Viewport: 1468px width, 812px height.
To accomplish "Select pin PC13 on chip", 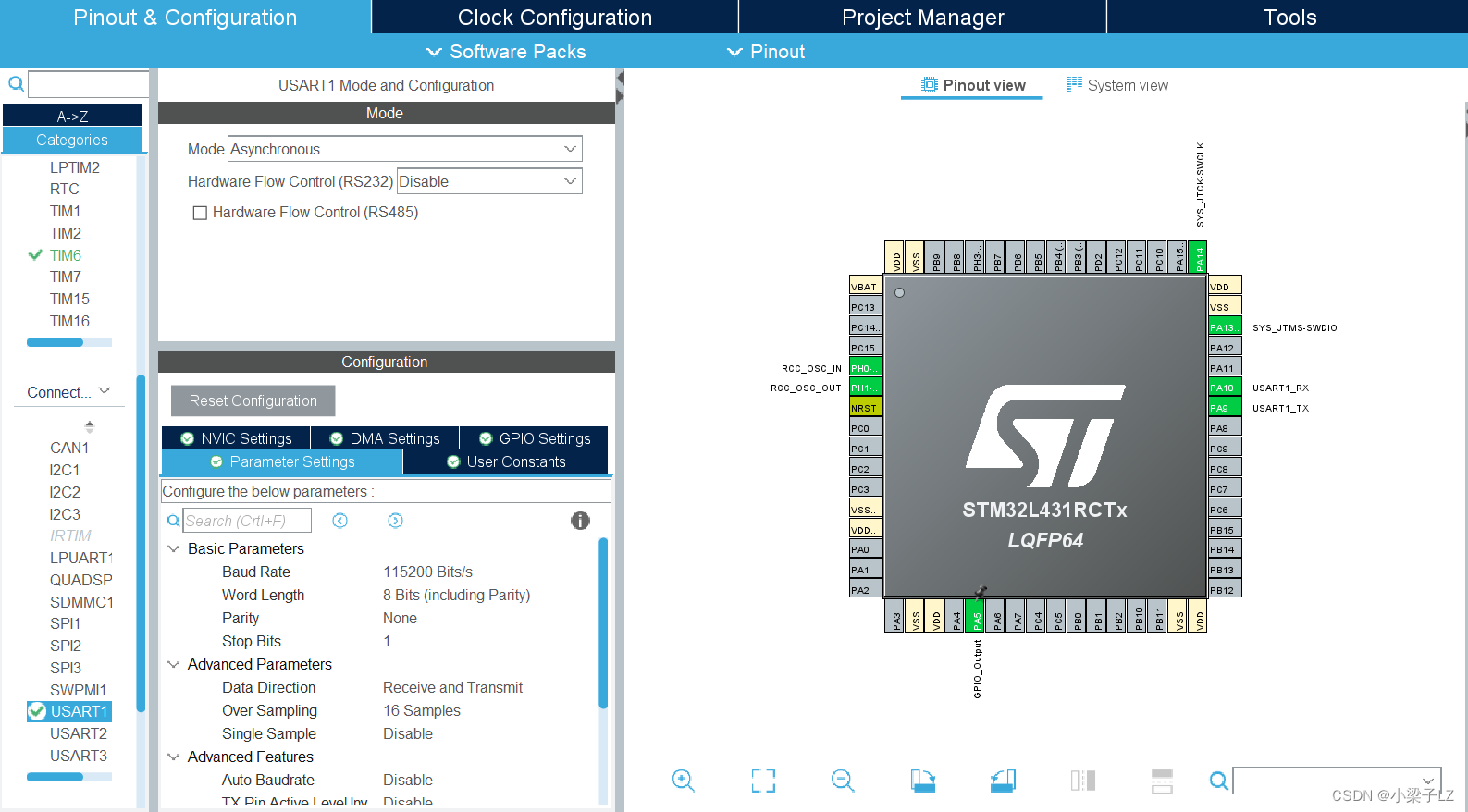I will pyautogui.click(x=866, y=307).
